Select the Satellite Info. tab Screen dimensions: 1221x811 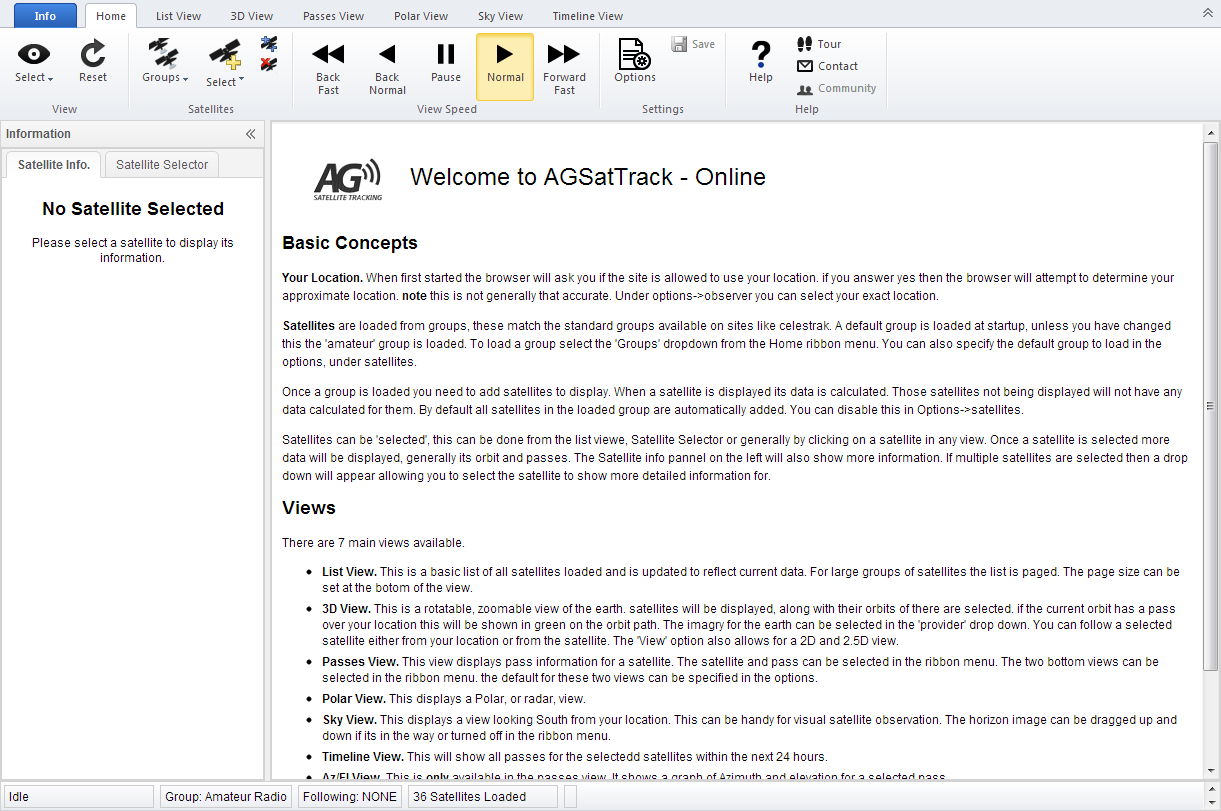(54, 165)
